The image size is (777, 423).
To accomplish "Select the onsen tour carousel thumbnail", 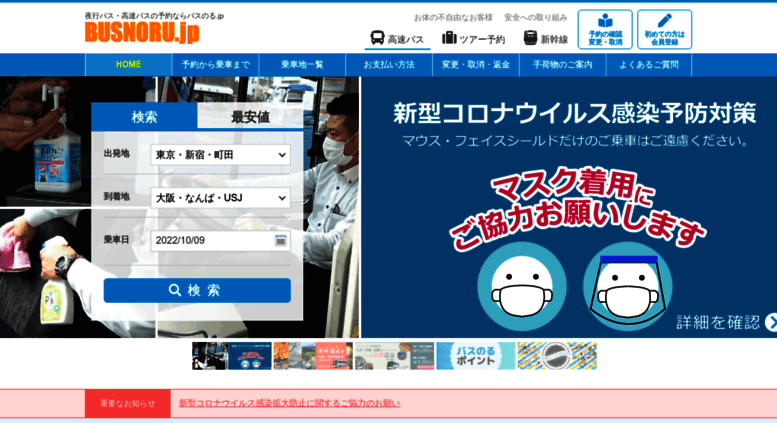I will coord(394,356).
